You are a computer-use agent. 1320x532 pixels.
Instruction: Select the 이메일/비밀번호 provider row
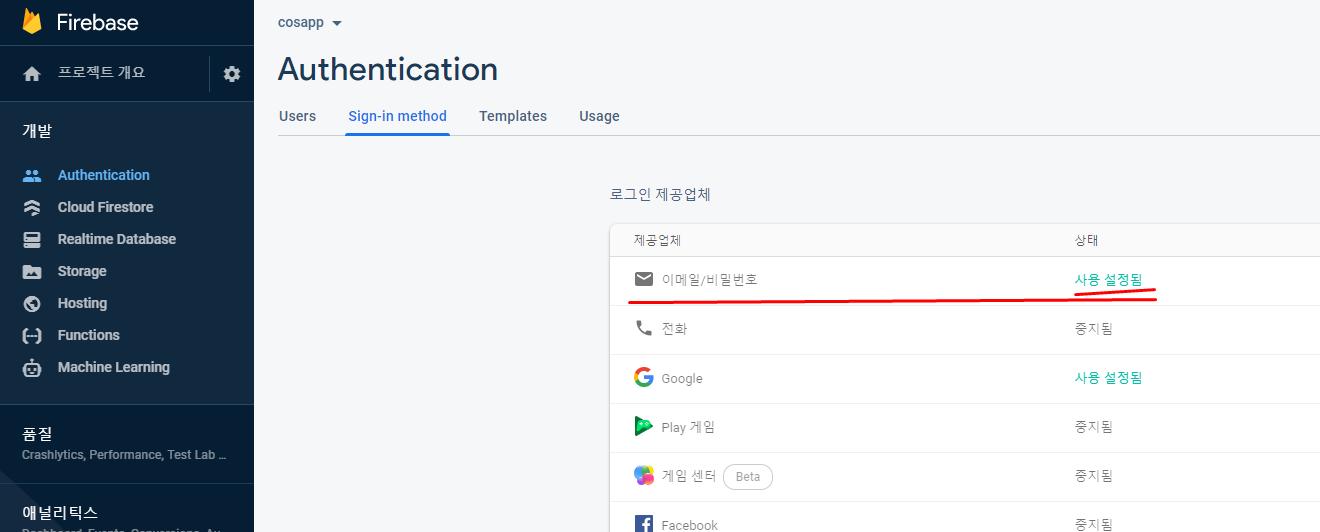[x=964, y=280]
